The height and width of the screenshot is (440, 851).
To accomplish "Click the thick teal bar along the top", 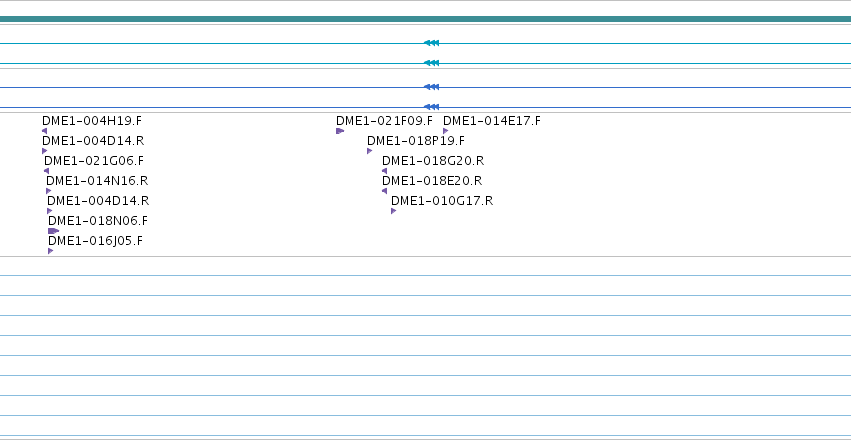I will 426,19.
